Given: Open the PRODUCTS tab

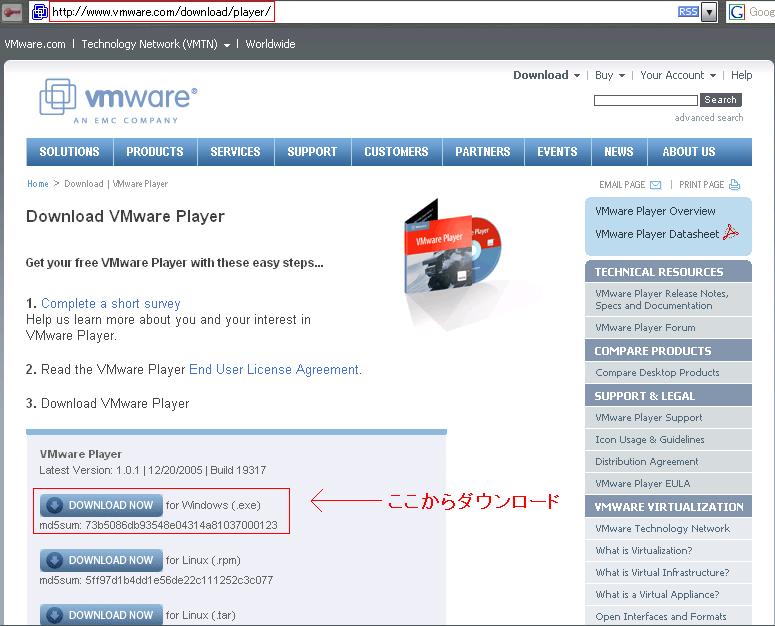Looking at the screenshot, I should (x=155, y=152).
